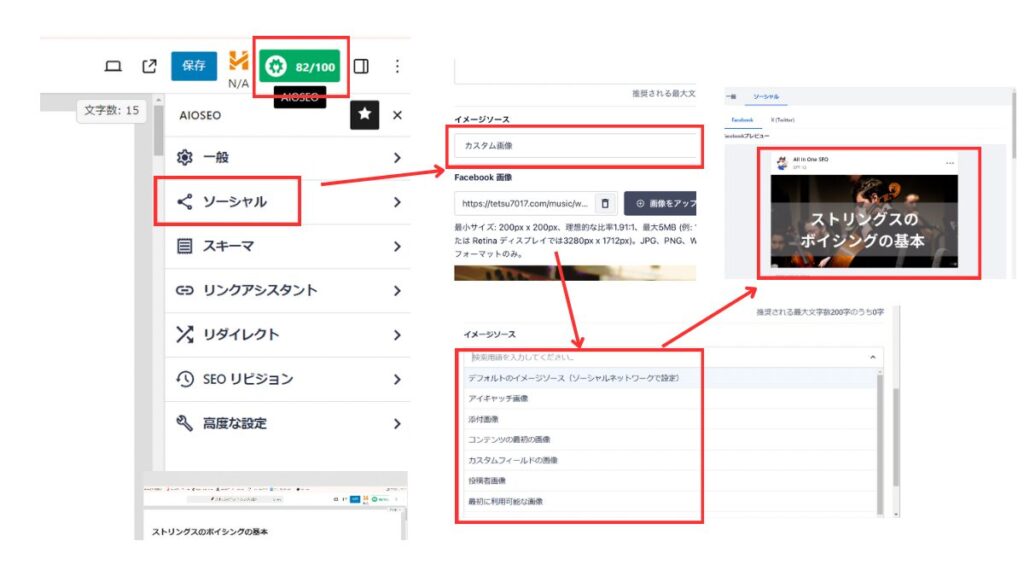Click the three dots in Facebook preview card
The width and height of the screenshot is (1024, 576).
pyautogui.click(x=950, y=163)
